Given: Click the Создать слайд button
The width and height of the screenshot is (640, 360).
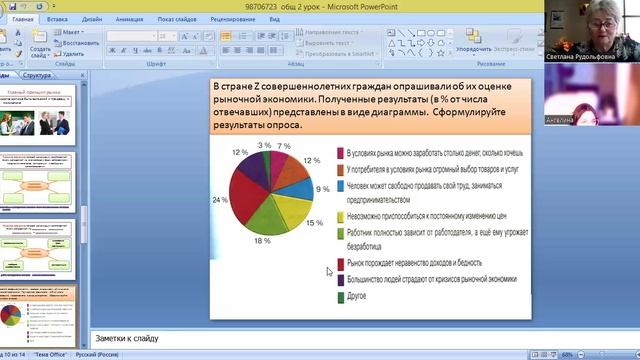Looking at the screenshot, I should [x=39, y=44].
